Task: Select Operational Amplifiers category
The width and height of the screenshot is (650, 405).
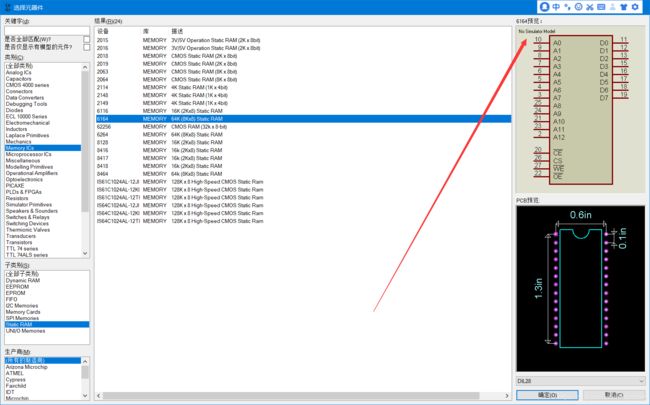Action: (x=32, y=173)
